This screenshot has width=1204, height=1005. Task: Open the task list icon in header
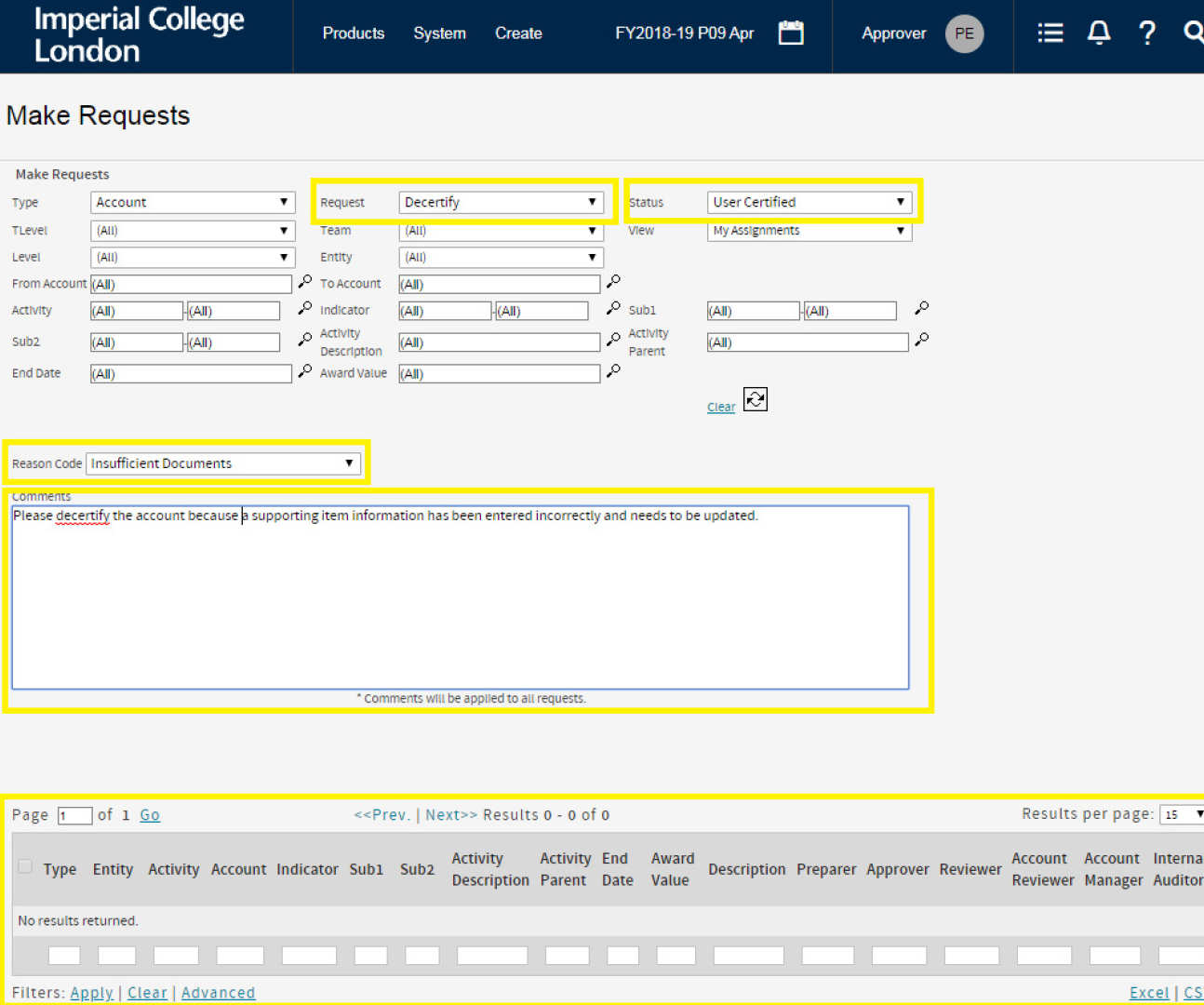1050,33
